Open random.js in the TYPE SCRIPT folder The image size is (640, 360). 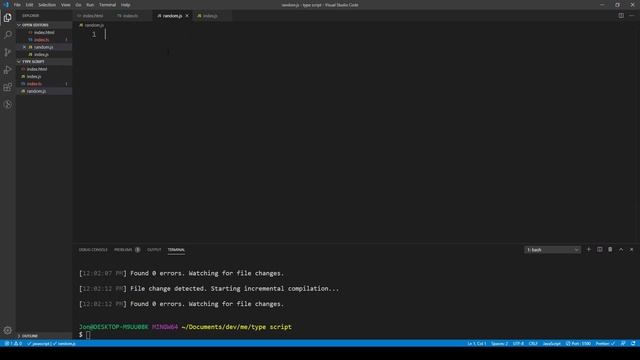pos(44,91)
